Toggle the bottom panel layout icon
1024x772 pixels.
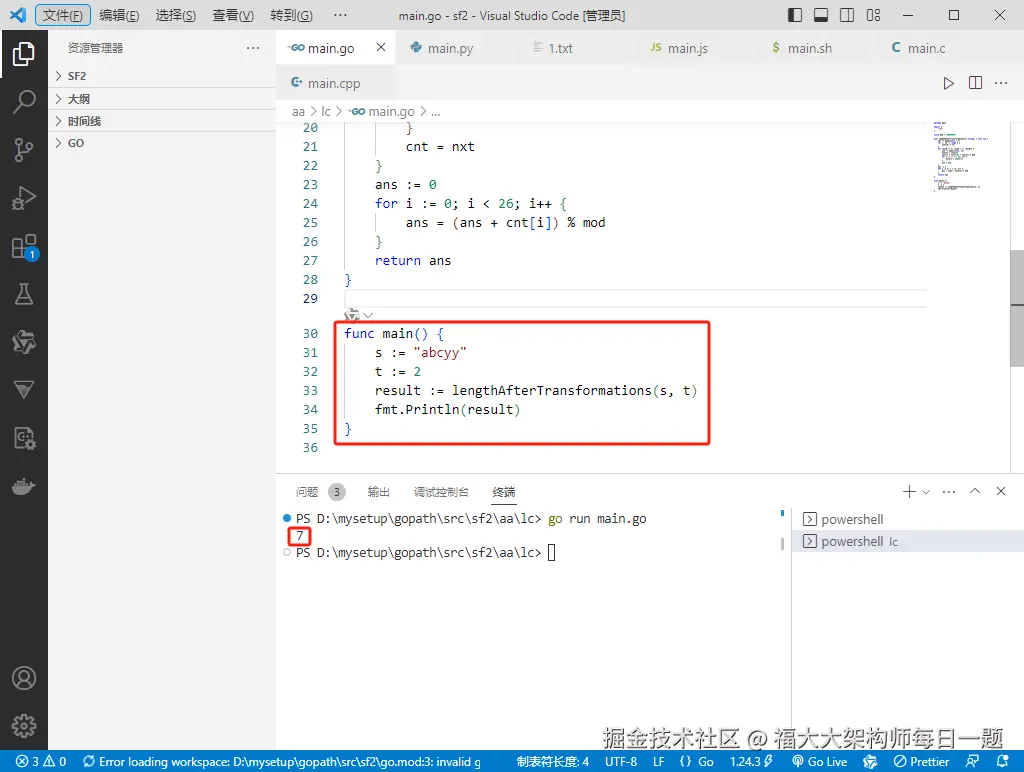point(821,15)
